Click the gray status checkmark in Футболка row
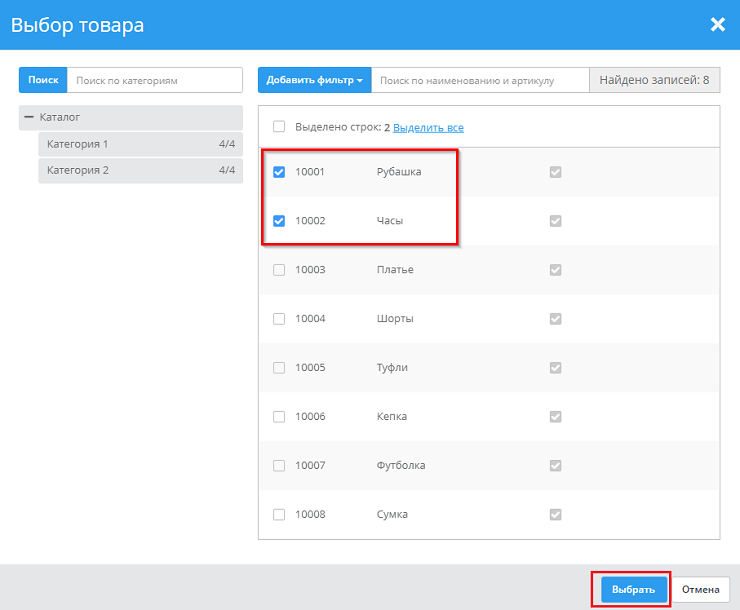740x610 pixels. point(555,466)
